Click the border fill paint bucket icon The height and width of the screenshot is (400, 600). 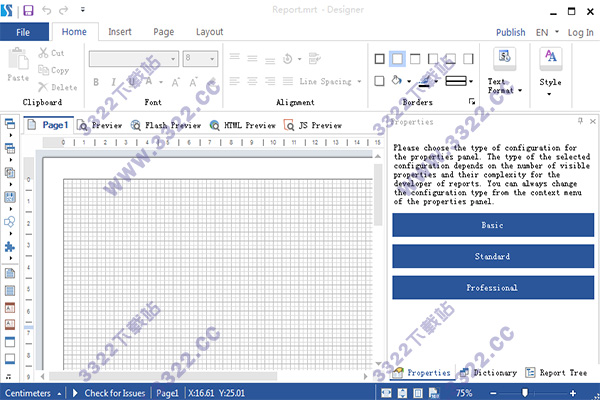click(397, 80)
